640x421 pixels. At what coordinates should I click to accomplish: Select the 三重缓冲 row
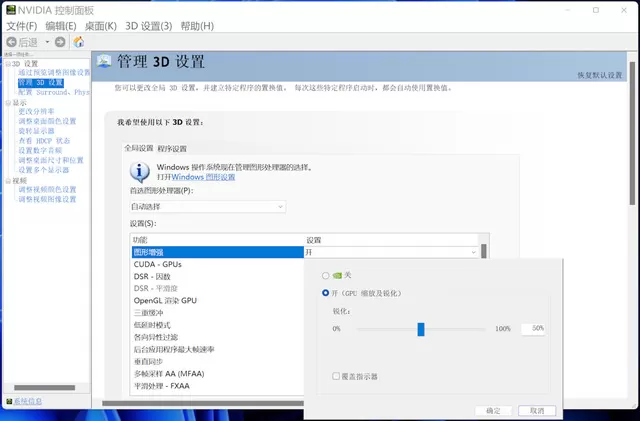pos(218,313)
